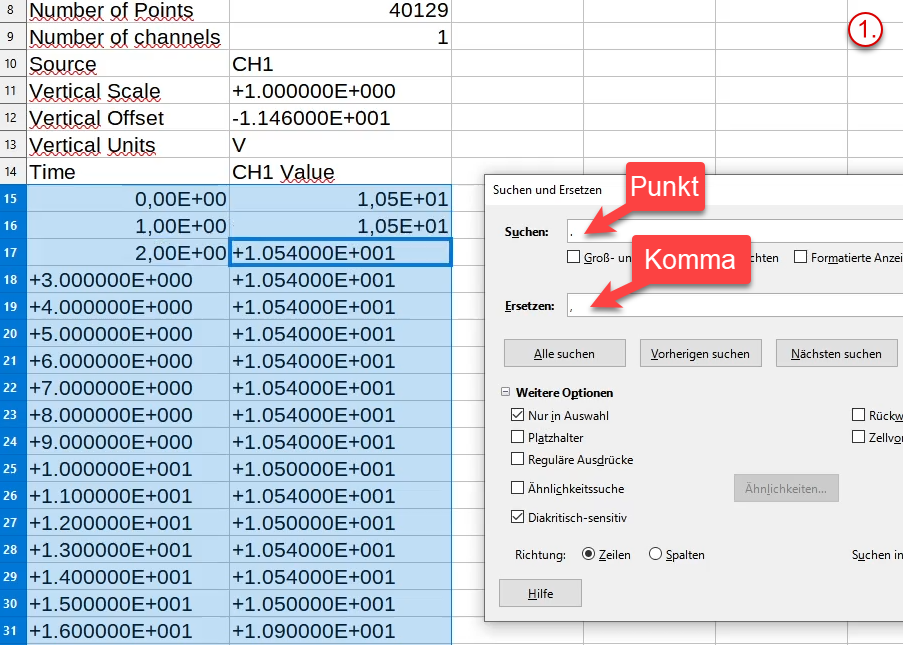Select the Zeilen direction radio button
Screen dimensions: 903x645
(588, 554)
